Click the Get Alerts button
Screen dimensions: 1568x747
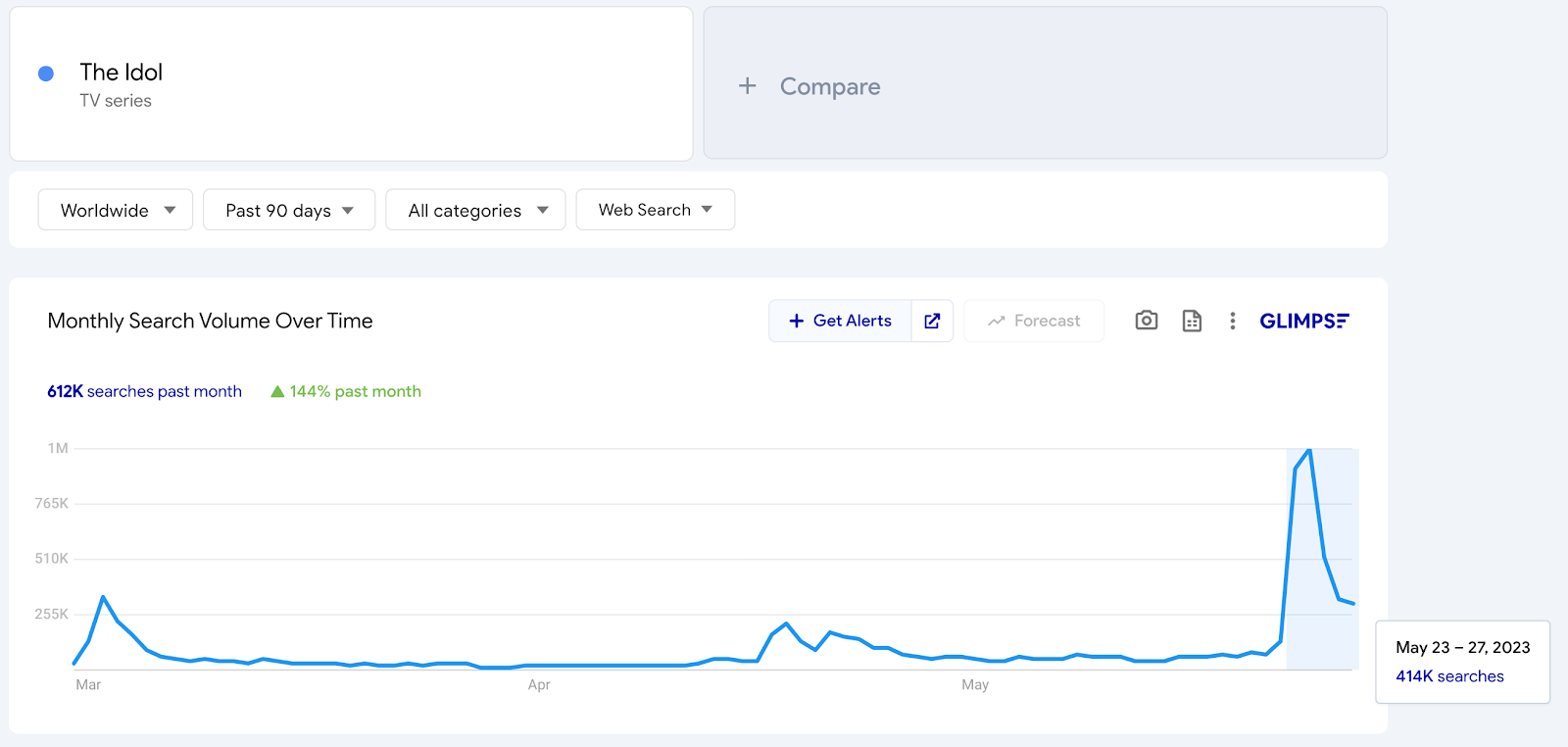[x=841, y=321]
